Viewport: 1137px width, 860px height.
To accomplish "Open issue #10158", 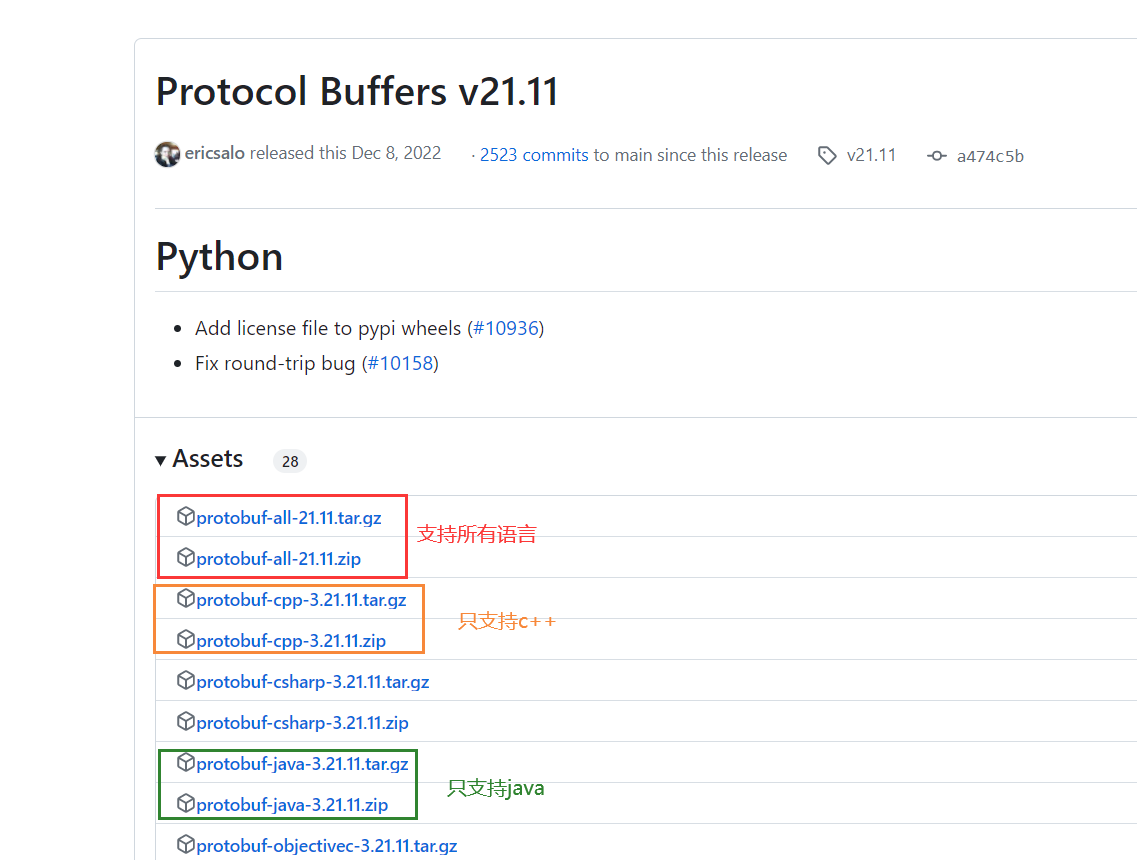I will [400, 363].
